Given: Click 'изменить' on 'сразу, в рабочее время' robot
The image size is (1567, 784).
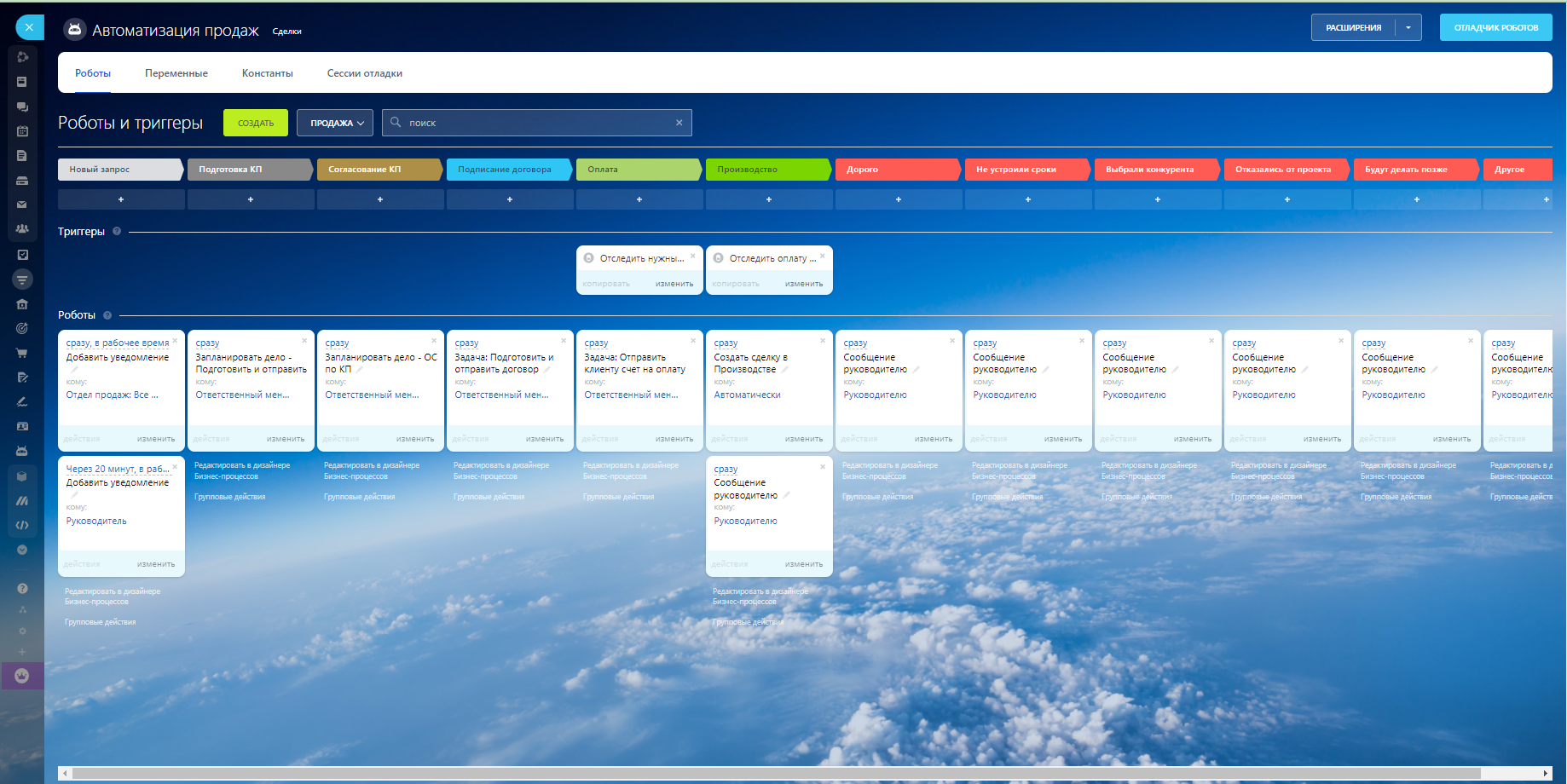Looking at the screenshot, I should click(x=156, y=439).
